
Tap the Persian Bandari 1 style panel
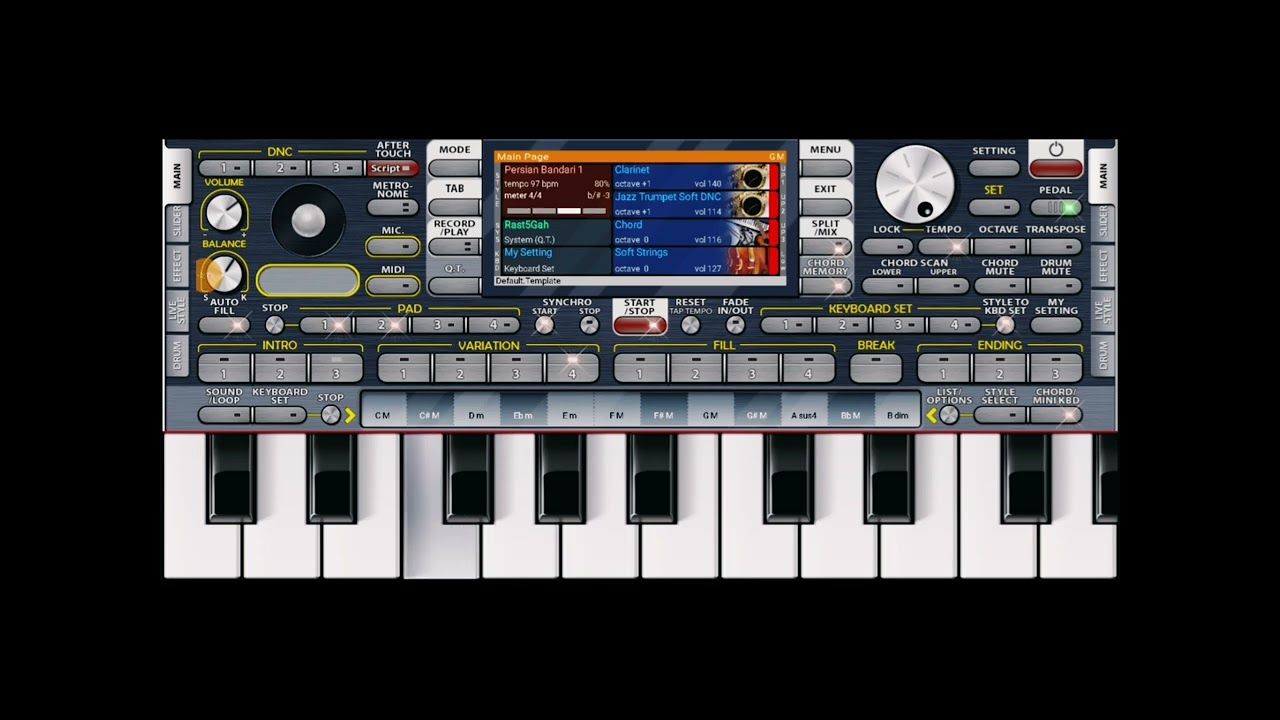554,191
